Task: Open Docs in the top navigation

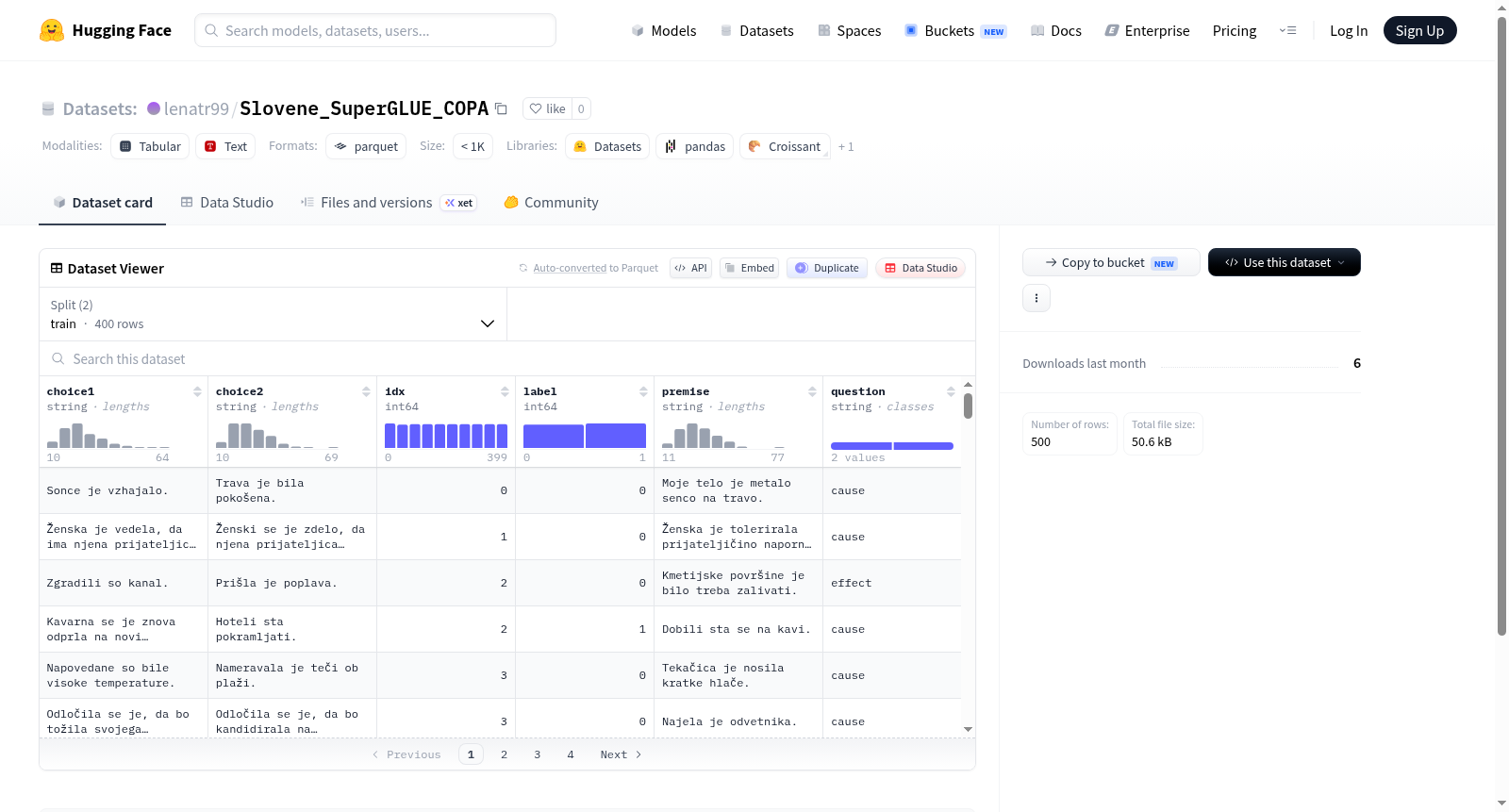Action: tap(1055, 31)
